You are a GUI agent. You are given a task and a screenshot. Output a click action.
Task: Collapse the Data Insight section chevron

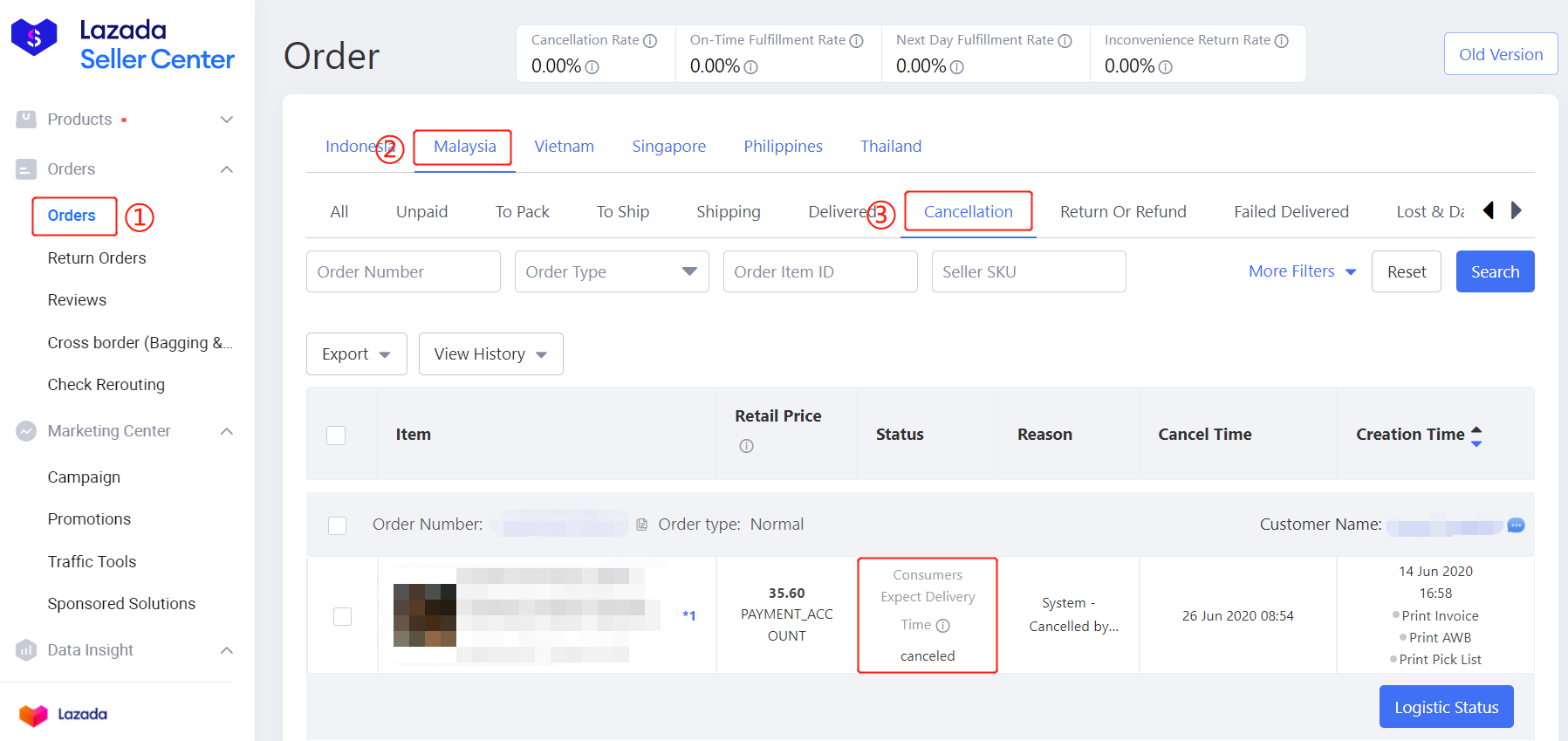click(227, 650)
